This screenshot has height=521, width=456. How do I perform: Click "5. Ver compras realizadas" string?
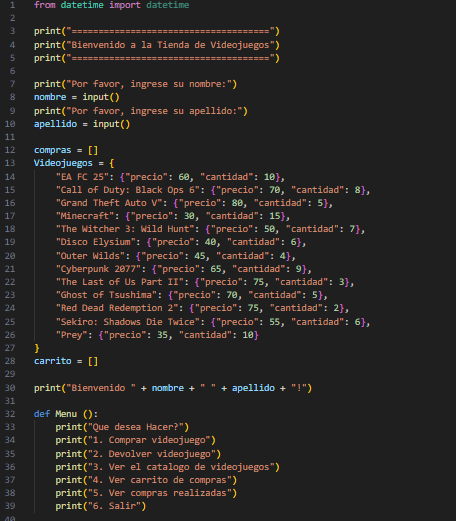coord(159,493)
